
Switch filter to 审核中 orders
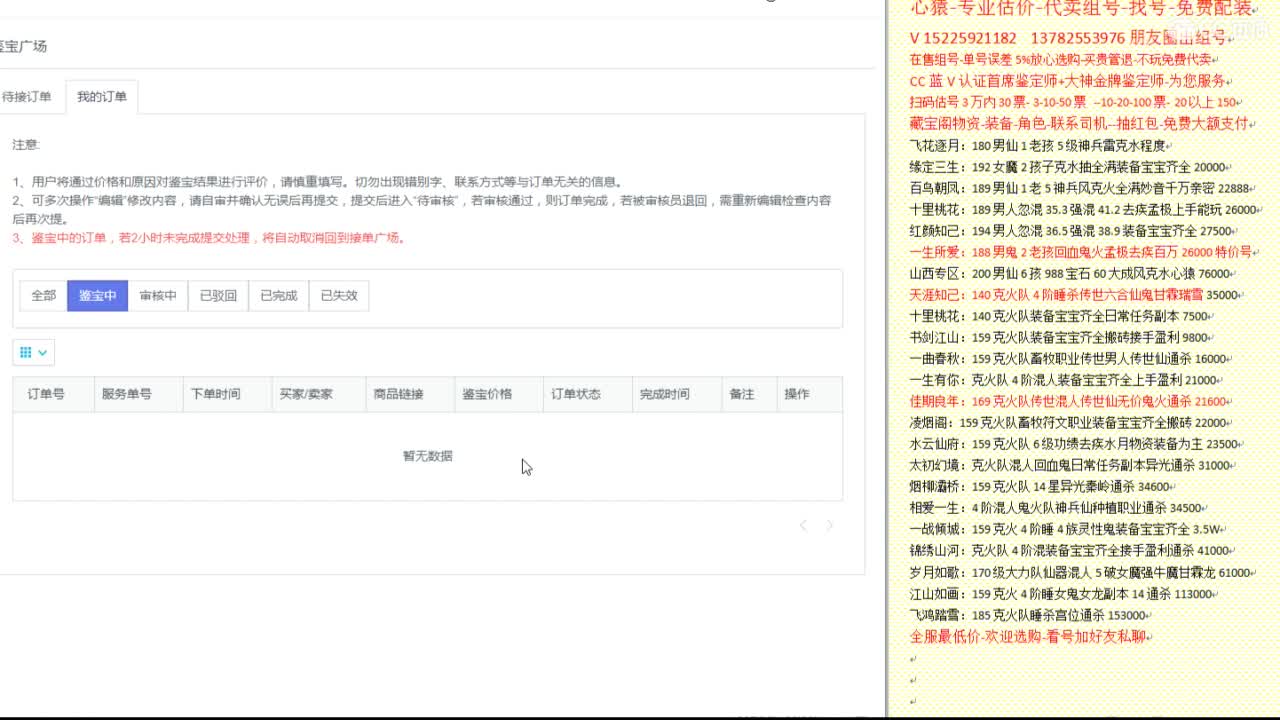click(x=157, y=295)
